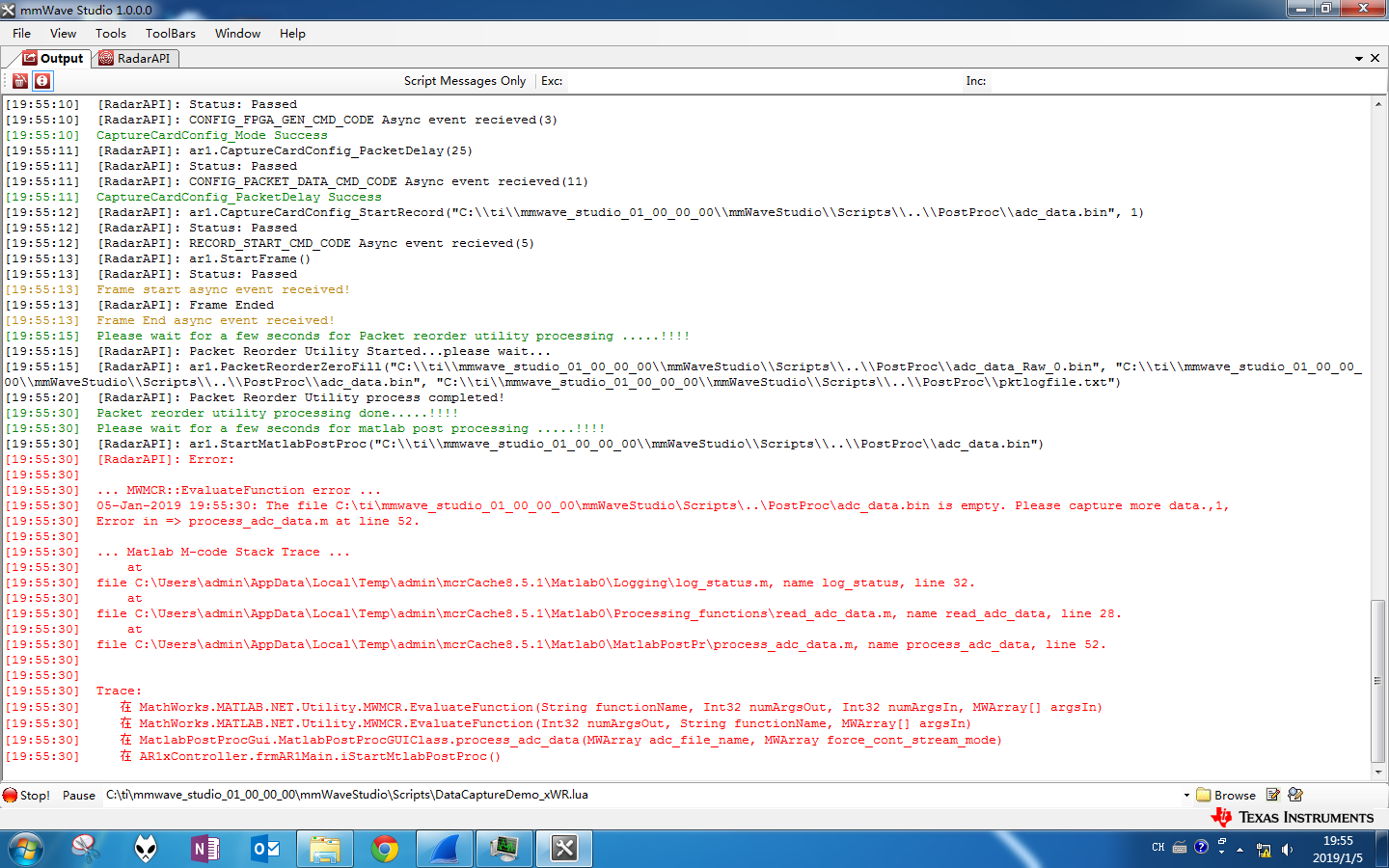
Task: Click the 'CaptureCardConfig_PacketDelay Success' line
Action: click(x=239, y=197)
